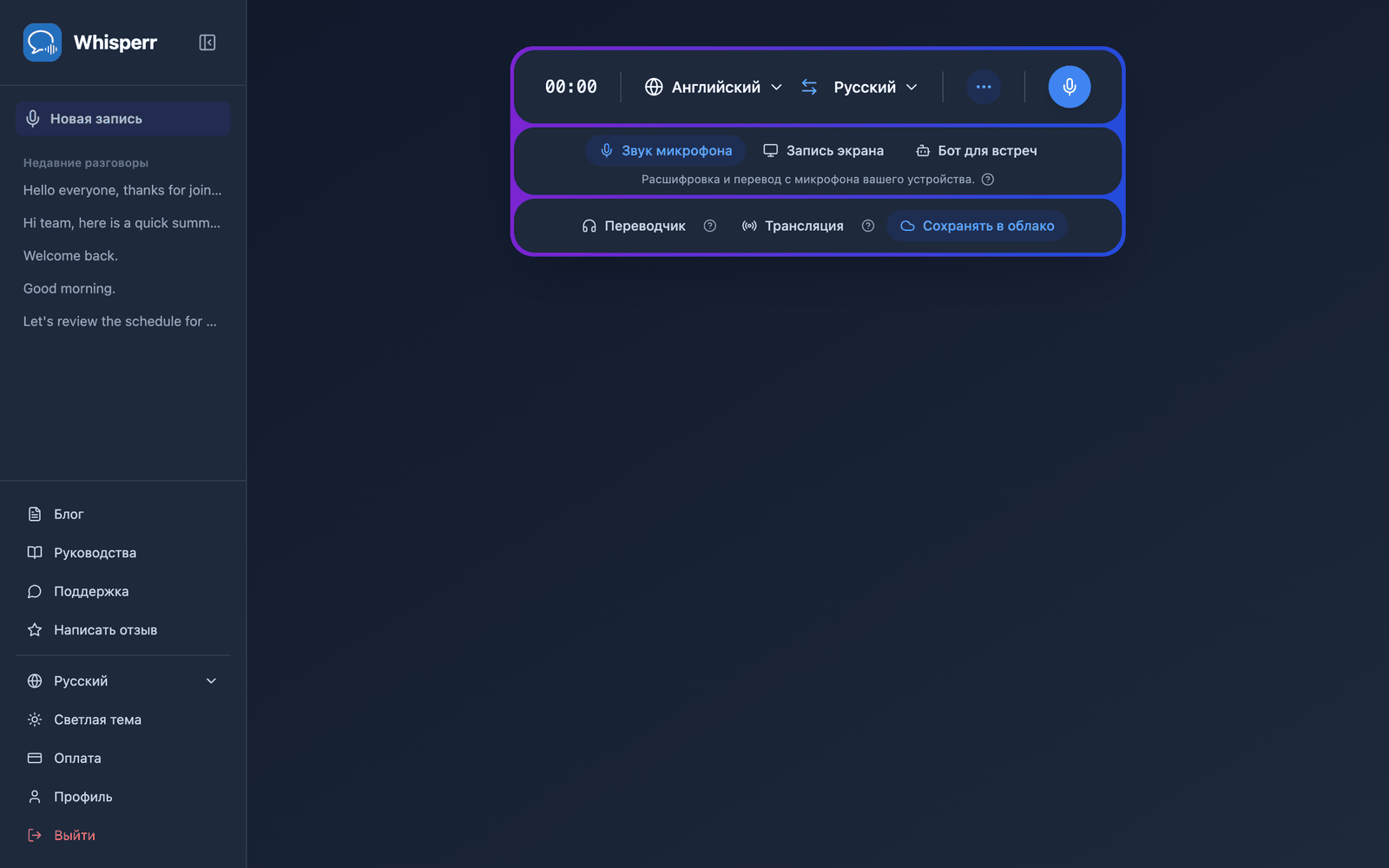The height and width of the screenshot is (868, 1389).
Task: Click the chat bubble icon for Поддержка
Action: click(x=35, y=592)
